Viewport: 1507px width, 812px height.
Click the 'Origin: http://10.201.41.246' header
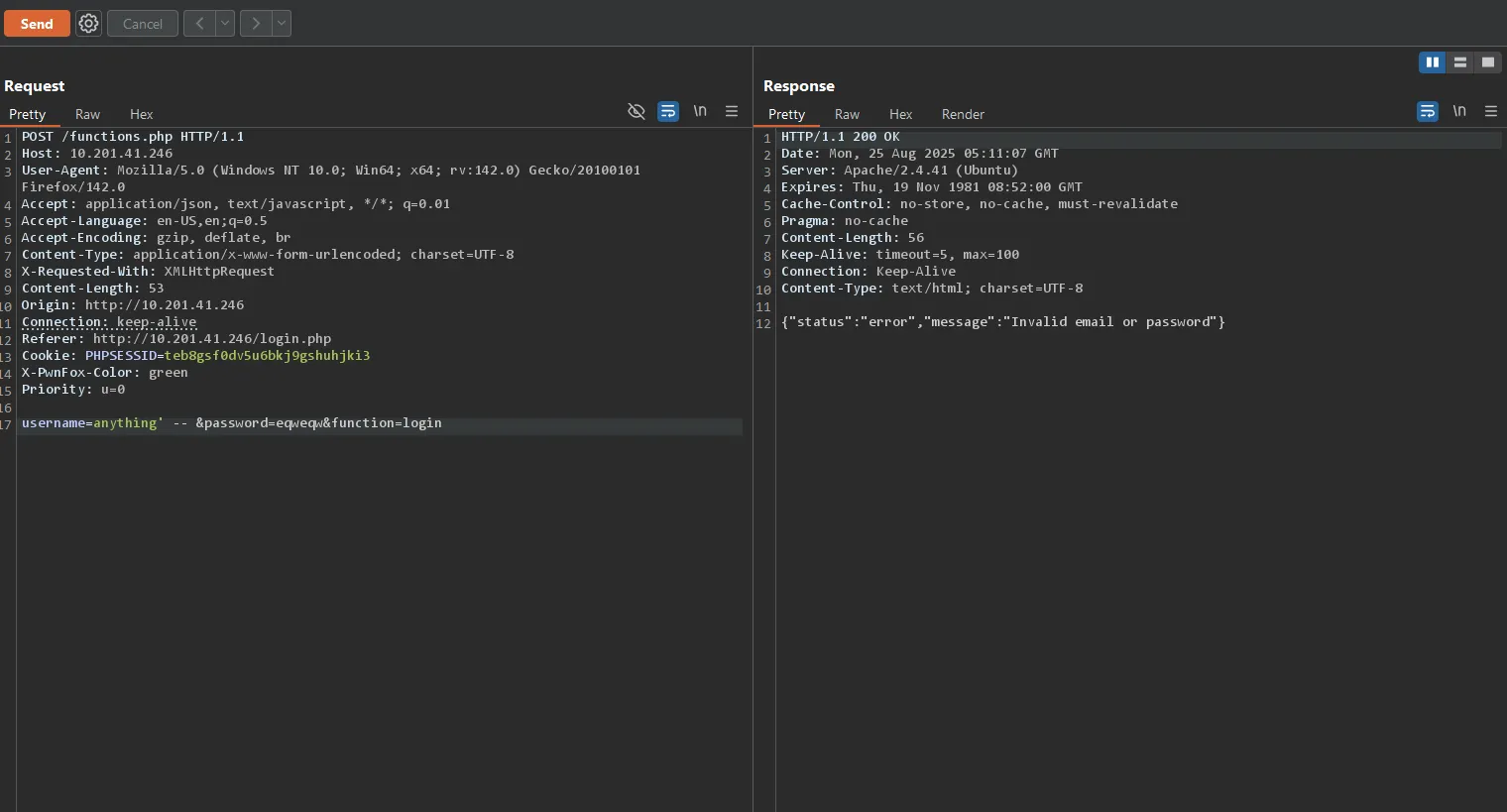pos(133,305)
